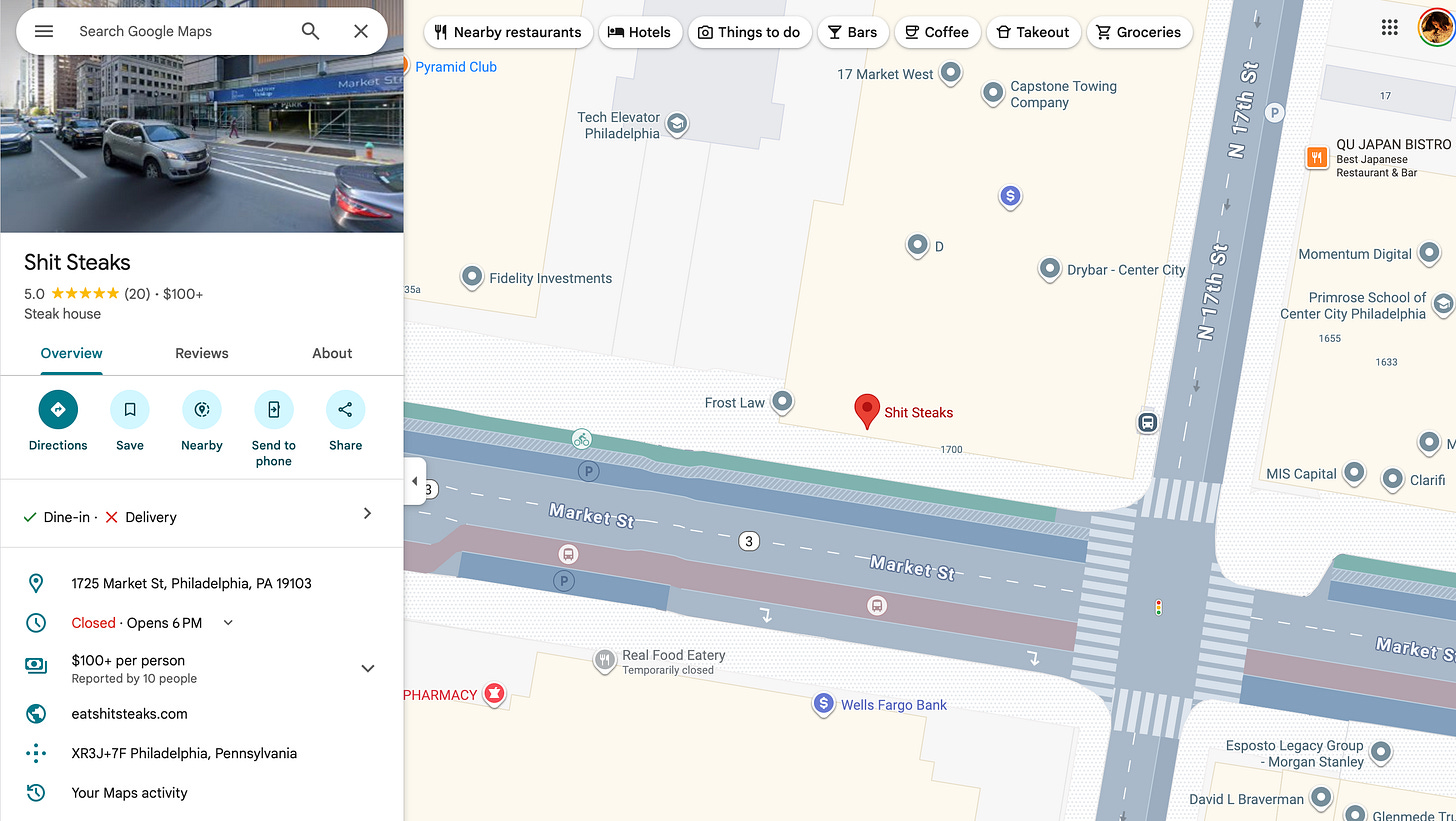This screenshot has width=1456, height=821.
Task: Select the Drybar - Center City marker
Action: (1049, 269)
